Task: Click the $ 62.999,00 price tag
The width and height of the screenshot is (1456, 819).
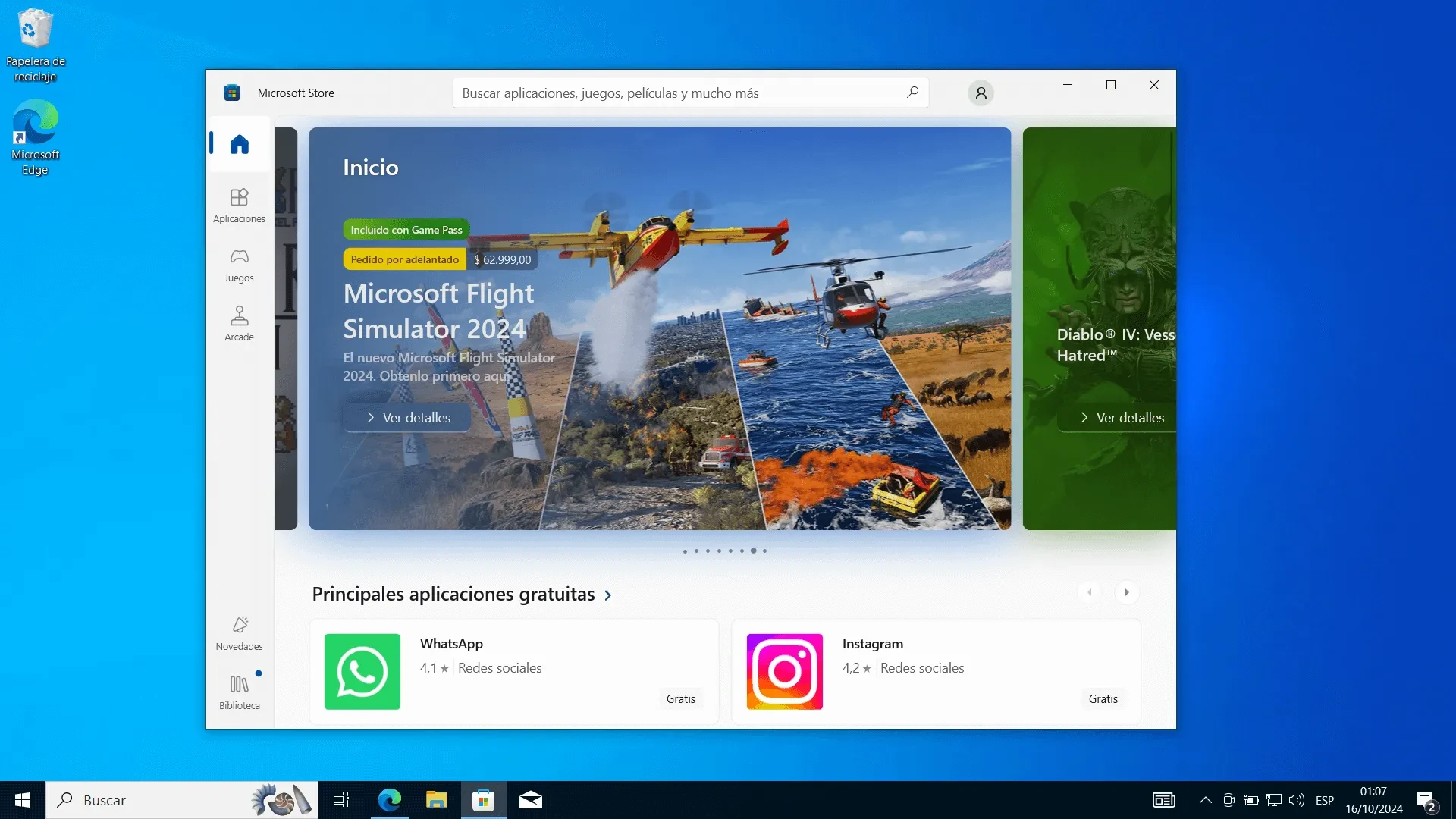Action: (503, 259)
